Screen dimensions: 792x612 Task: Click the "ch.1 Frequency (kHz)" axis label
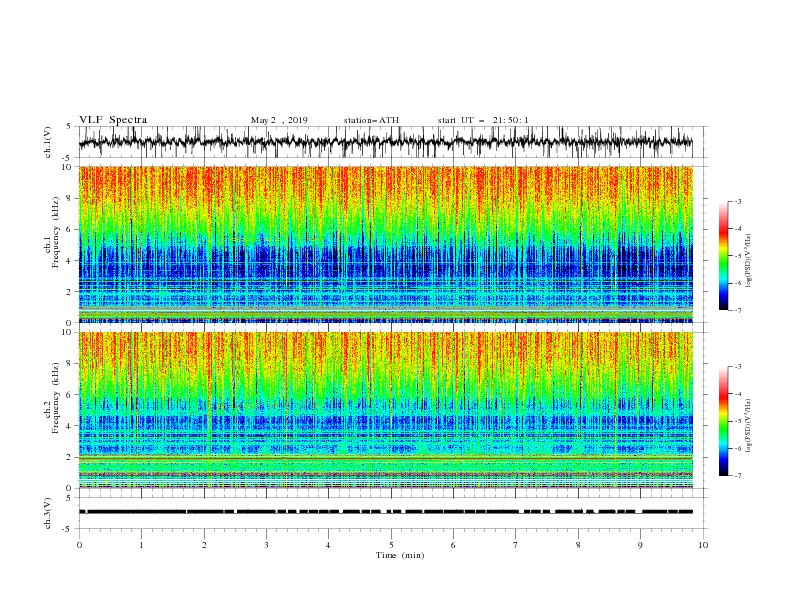(52, 233)
